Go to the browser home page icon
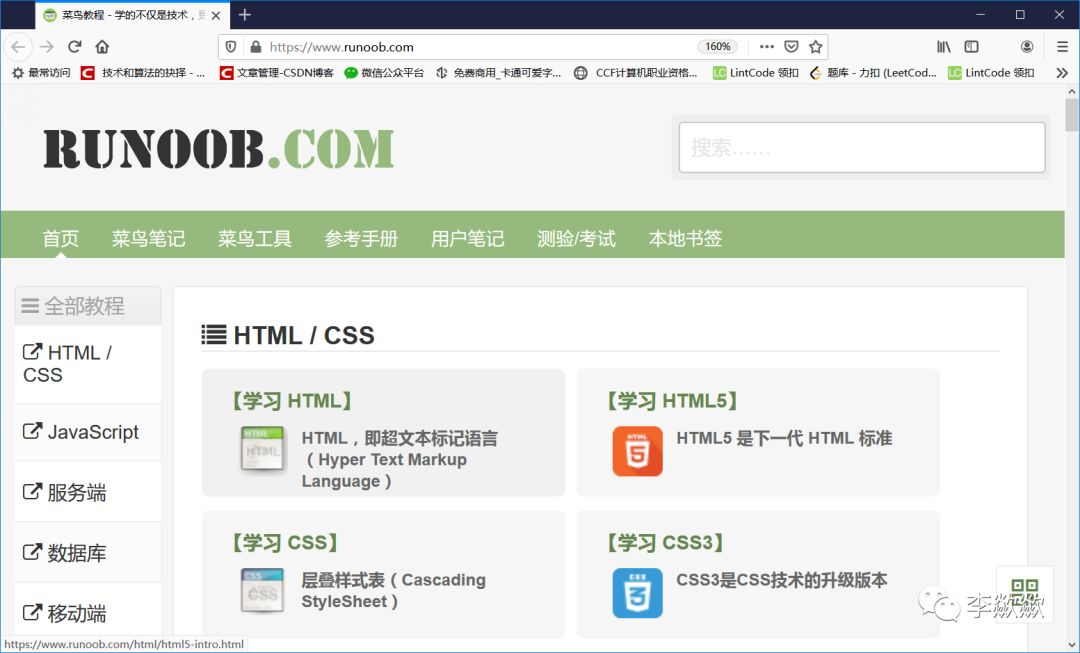Screen dimensions: 1080x653 pos(102,47)
